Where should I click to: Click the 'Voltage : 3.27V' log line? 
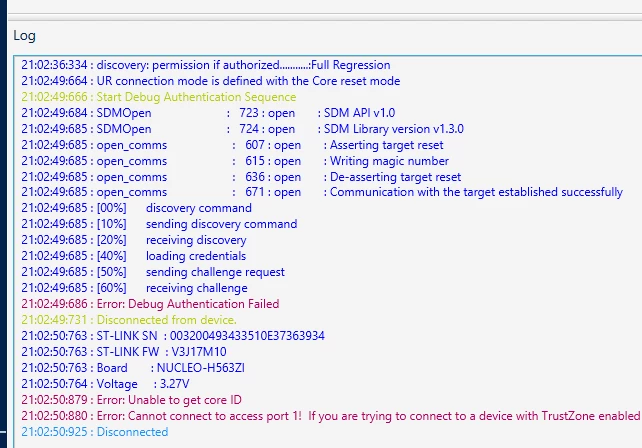(x=105, y=383)
